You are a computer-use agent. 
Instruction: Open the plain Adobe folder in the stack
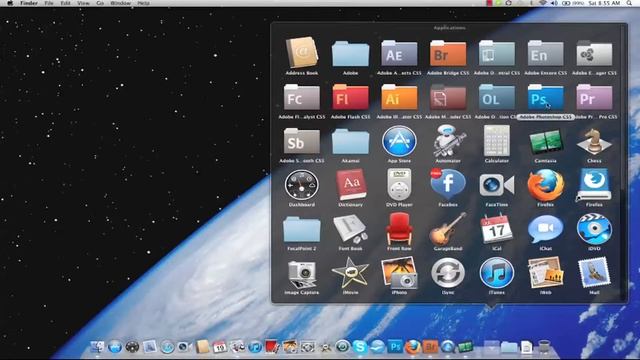click(350, 53)
